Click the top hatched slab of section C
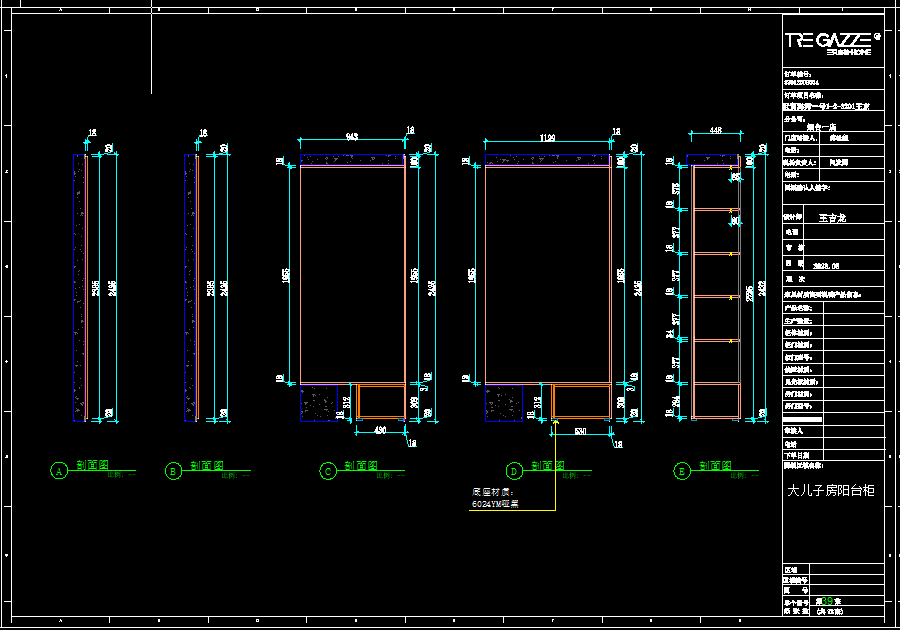Image resolution: width=900 pixels, height=630 pixels. pyautogui.click(x=352, y=160)
